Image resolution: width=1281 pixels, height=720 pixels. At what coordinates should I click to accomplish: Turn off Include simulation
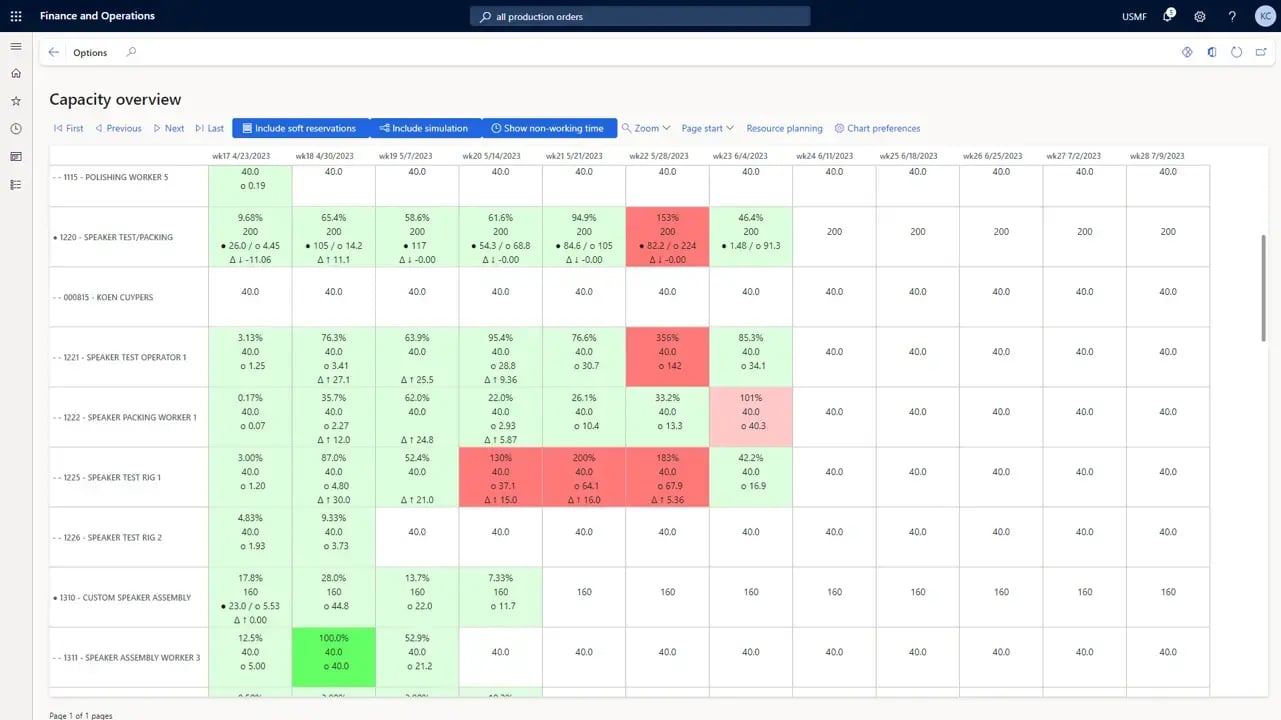[x=424, y=128]
